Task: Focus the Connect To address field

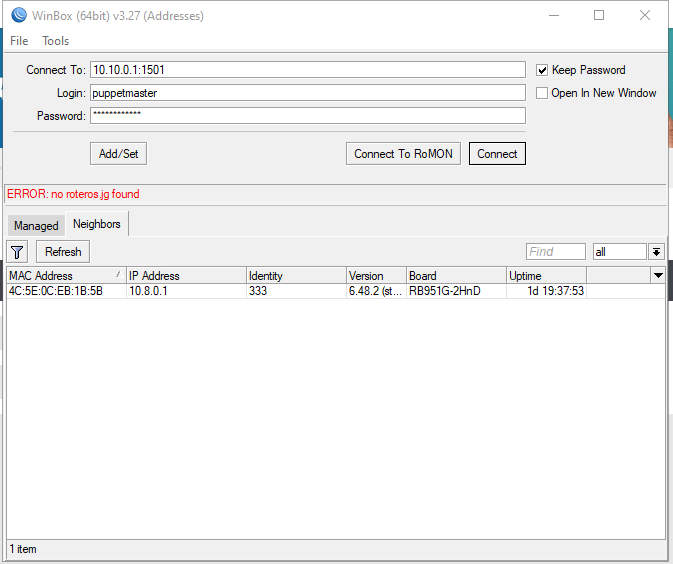Action: tap(308, 70)
